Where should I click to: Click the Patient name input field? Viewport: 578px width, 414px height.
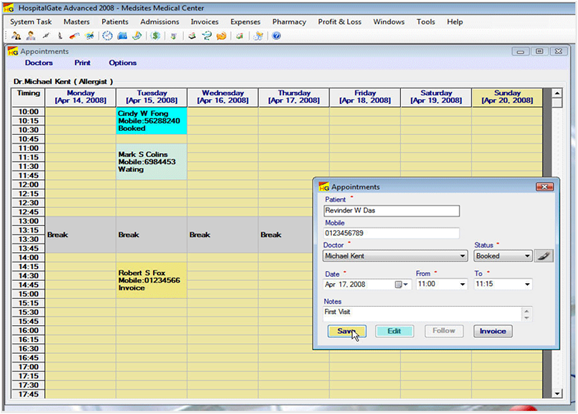[391, 211]
